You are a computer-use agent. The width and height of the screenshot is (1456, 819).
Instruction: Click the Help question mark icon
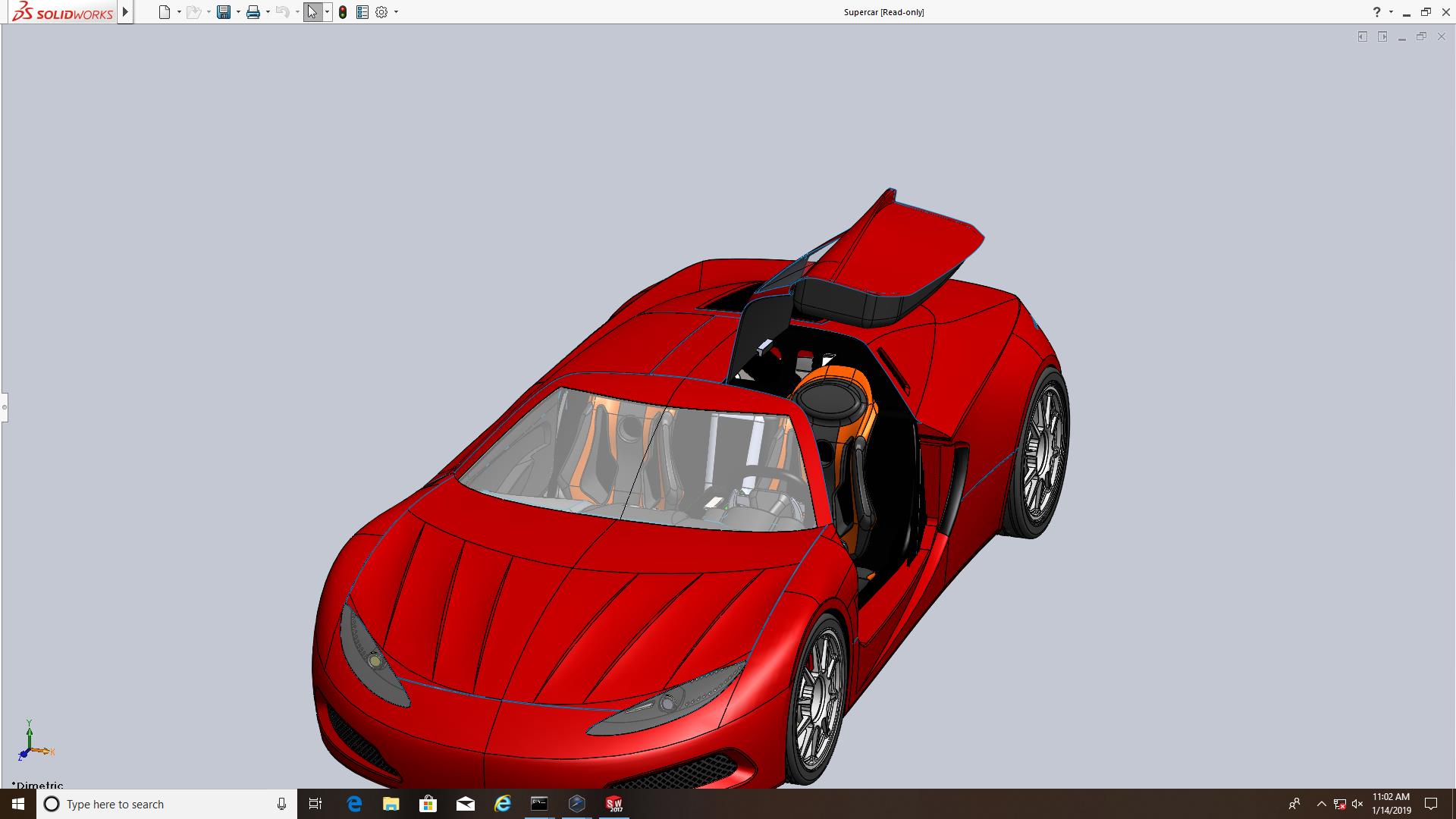click(1376, 12)
